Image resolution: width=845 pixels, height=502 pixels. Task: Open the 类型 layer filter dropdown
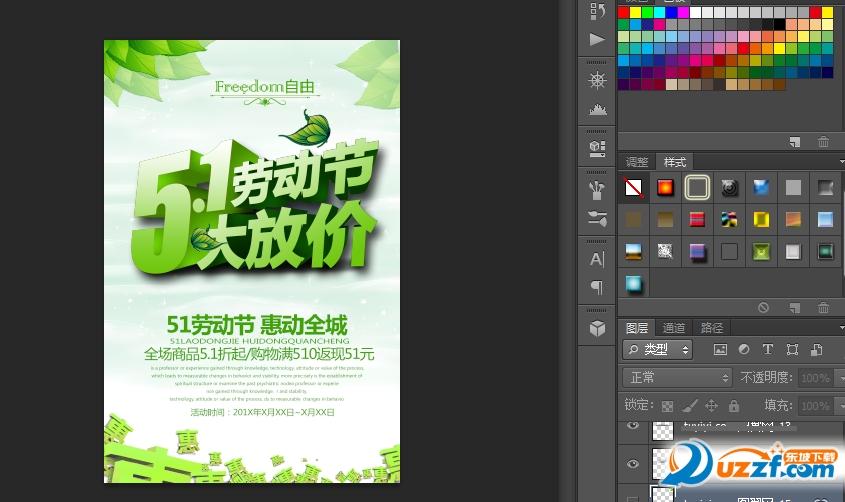(x=657, y=350)
